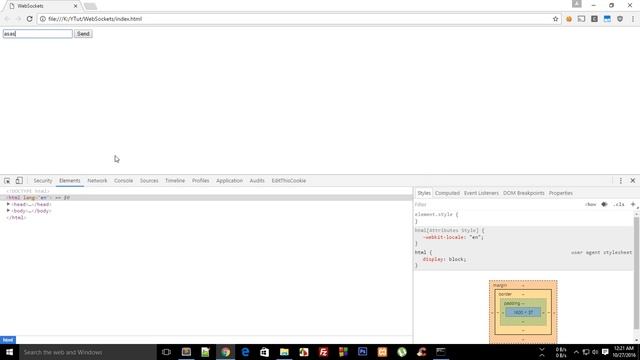The height and width of the screenshot is (360, 640).
Task: Open DOM Breakpoints pane
Action: pyautogui.click(x=524, y=193)
